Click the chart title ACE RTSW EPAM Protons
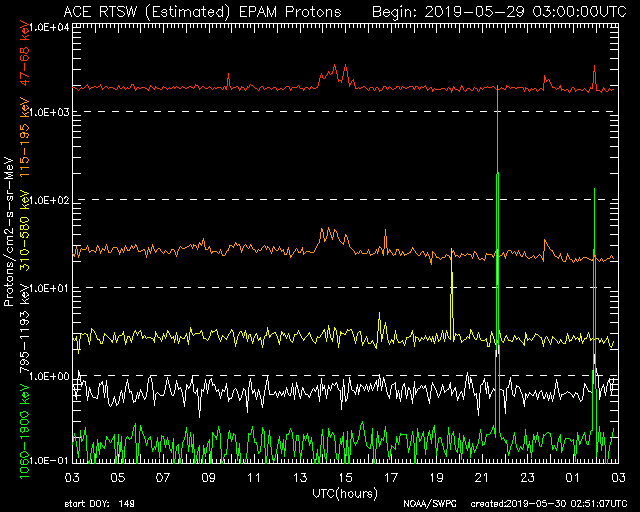 tap(201, 12)
